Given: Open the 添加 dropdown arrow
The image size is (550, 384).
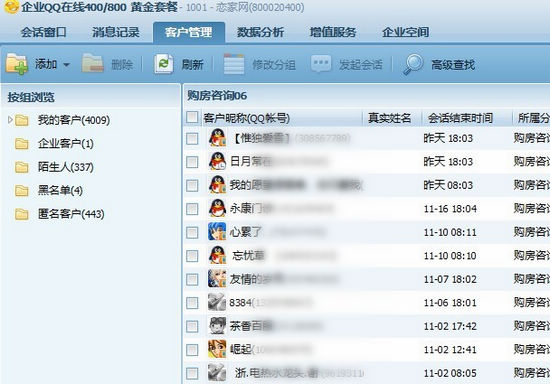Looking at the screenshot, I should (x=66, y=65).
